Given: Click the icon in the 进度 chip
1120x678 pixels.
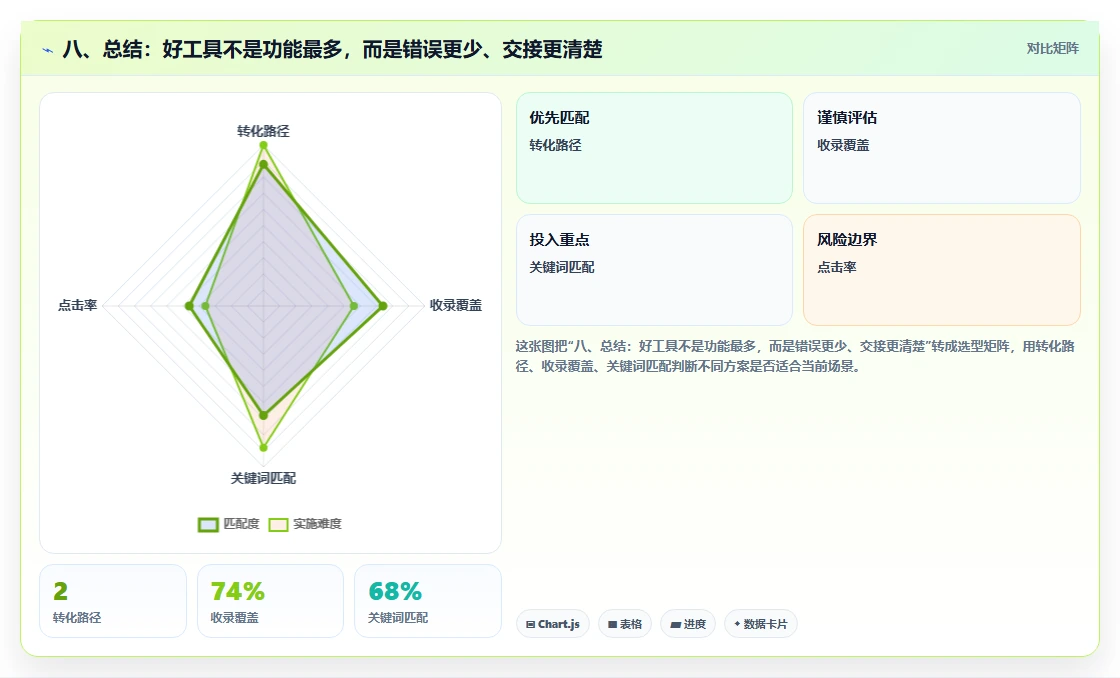Looking at the screenshot, I should pos(675,624).
